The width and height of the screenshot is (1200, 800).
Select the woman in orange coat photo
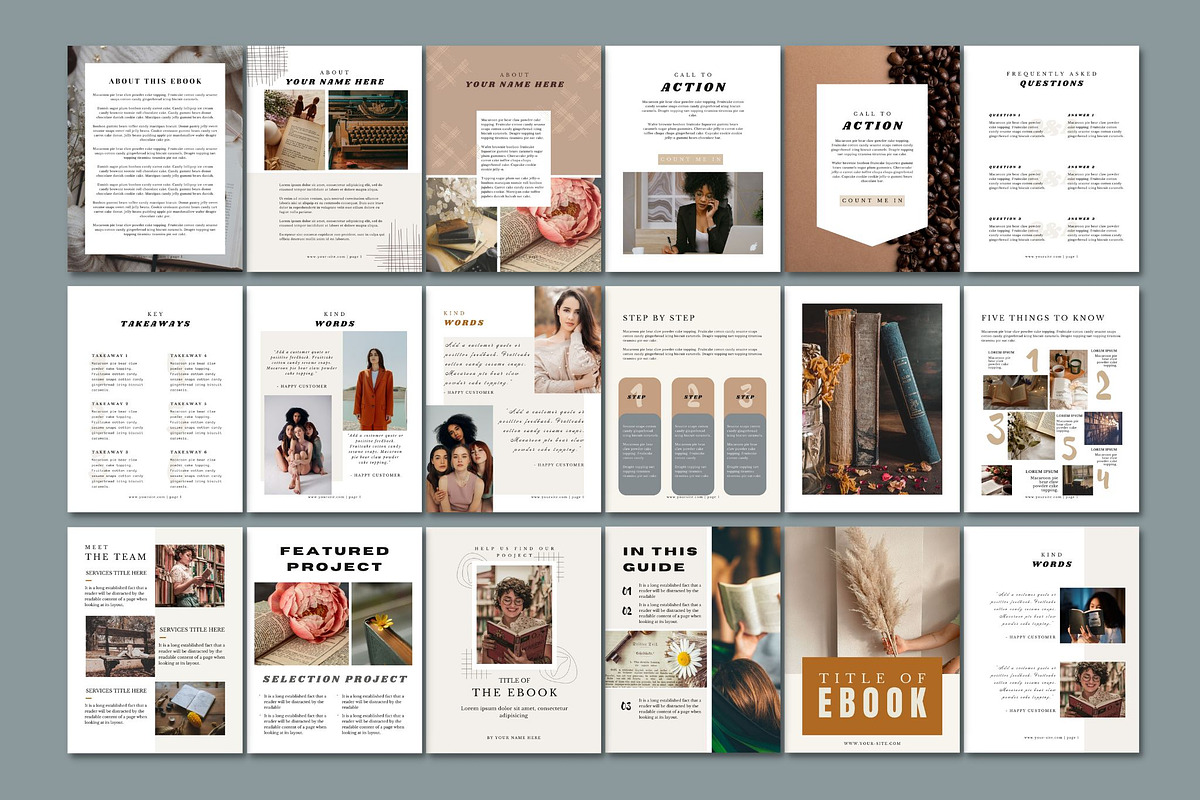point(375,380)
